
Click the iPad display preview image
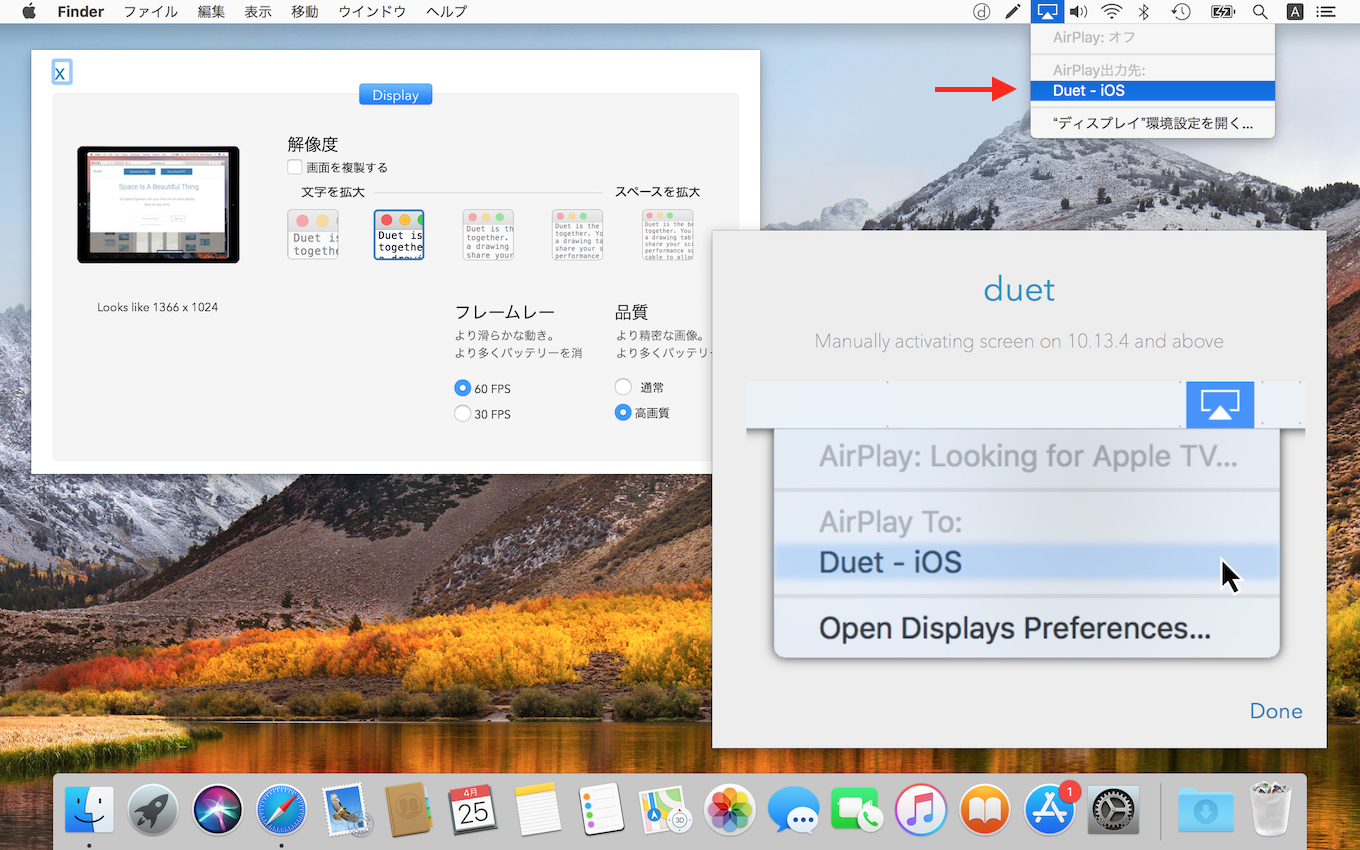tap(158, 204)
